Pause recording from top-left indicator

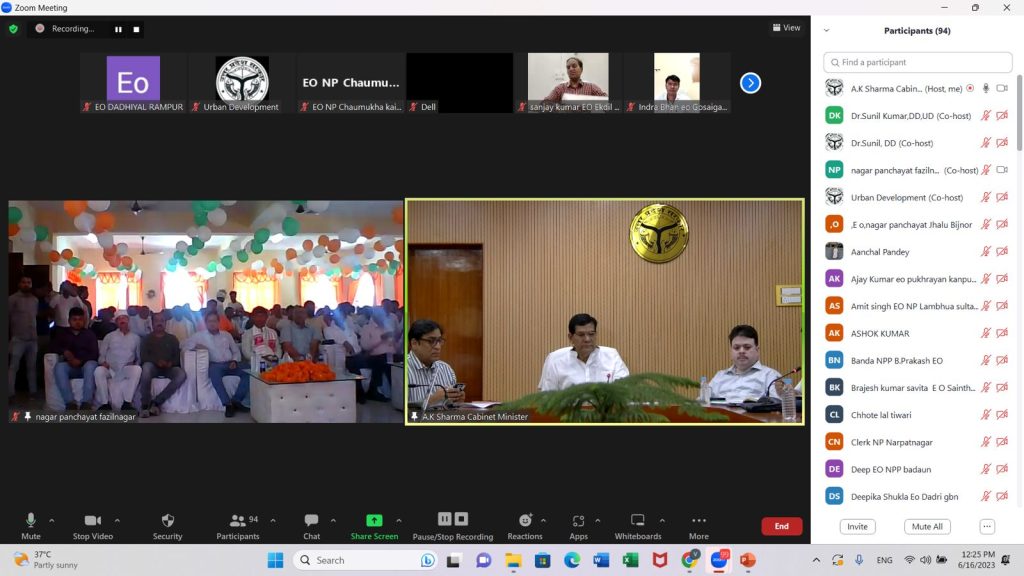(x=118, y=29)
